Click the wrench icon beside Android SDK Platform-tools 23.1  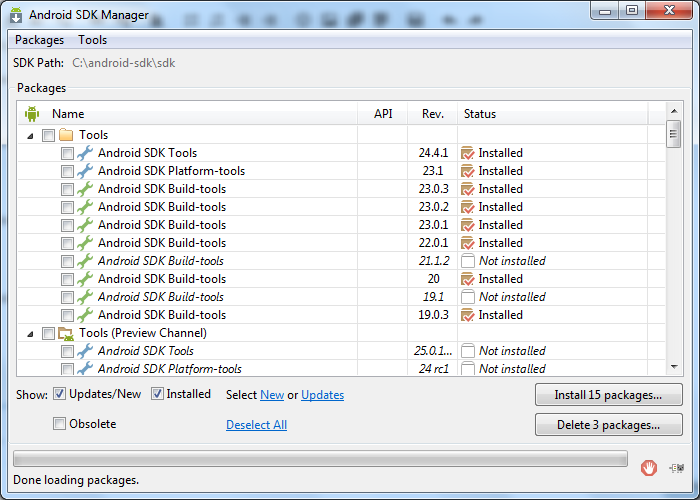(85, 171)
